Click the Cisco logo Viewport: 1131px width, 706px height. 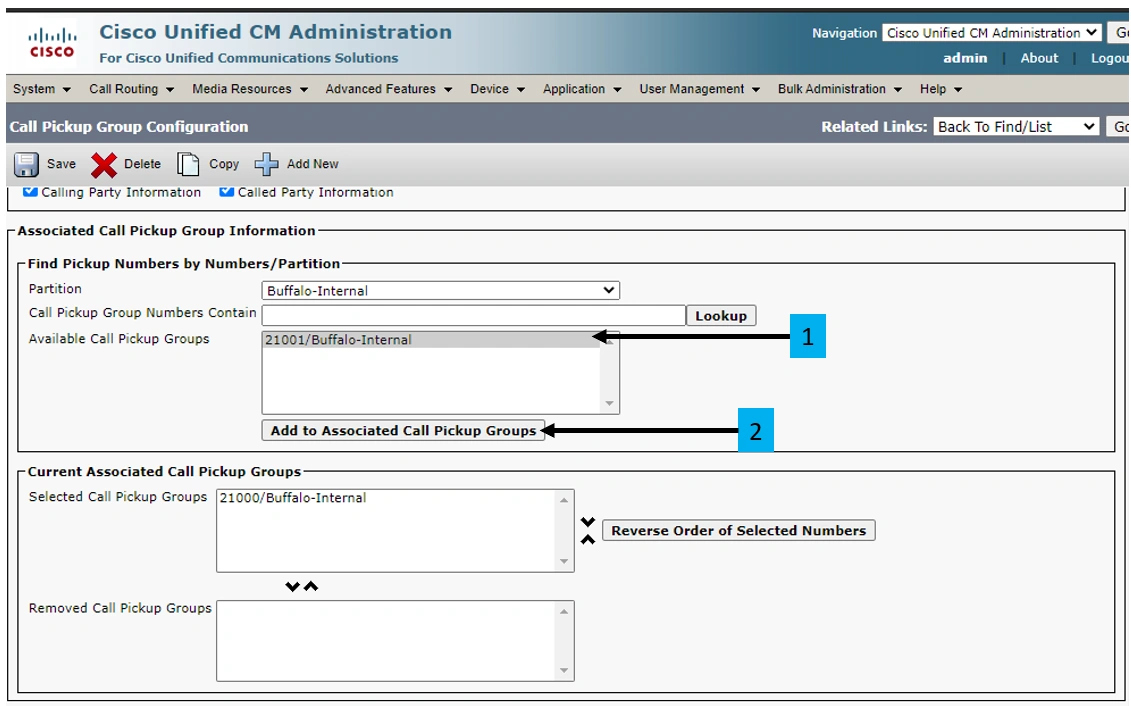click(51, 44)
